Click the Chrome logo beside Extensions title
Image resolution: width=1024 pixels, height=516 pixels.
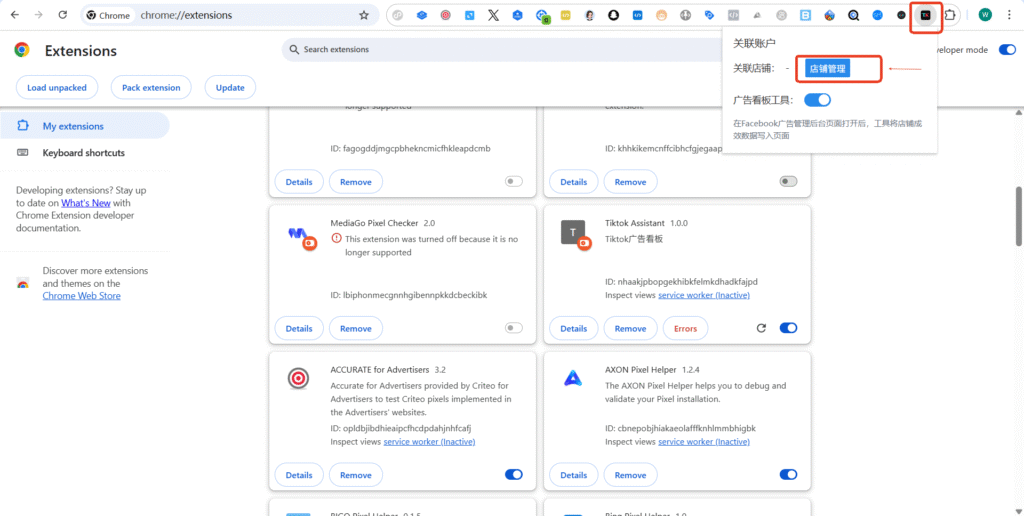[22, 50]
